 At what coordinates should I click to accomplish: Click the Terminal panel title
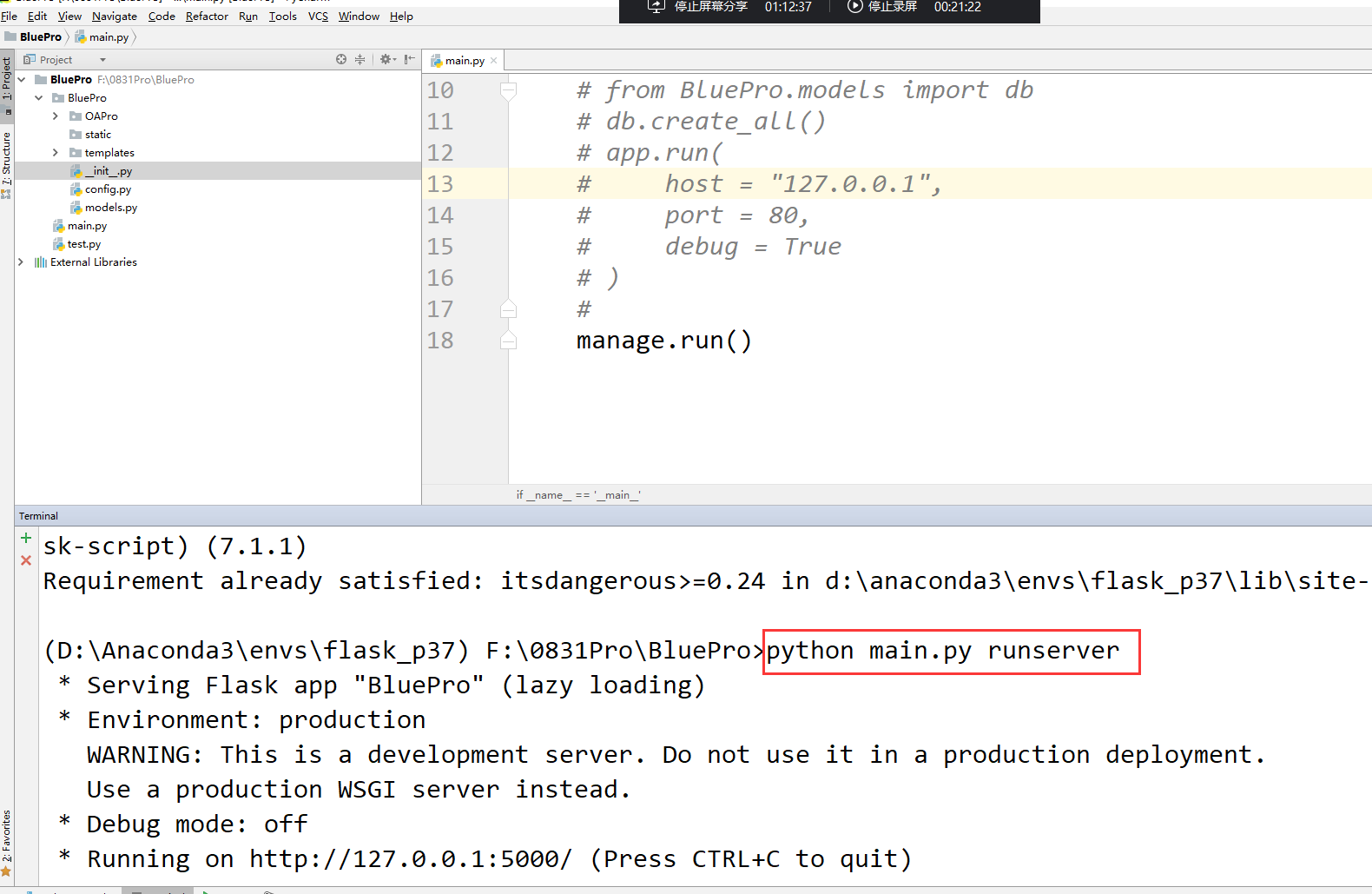38,516
